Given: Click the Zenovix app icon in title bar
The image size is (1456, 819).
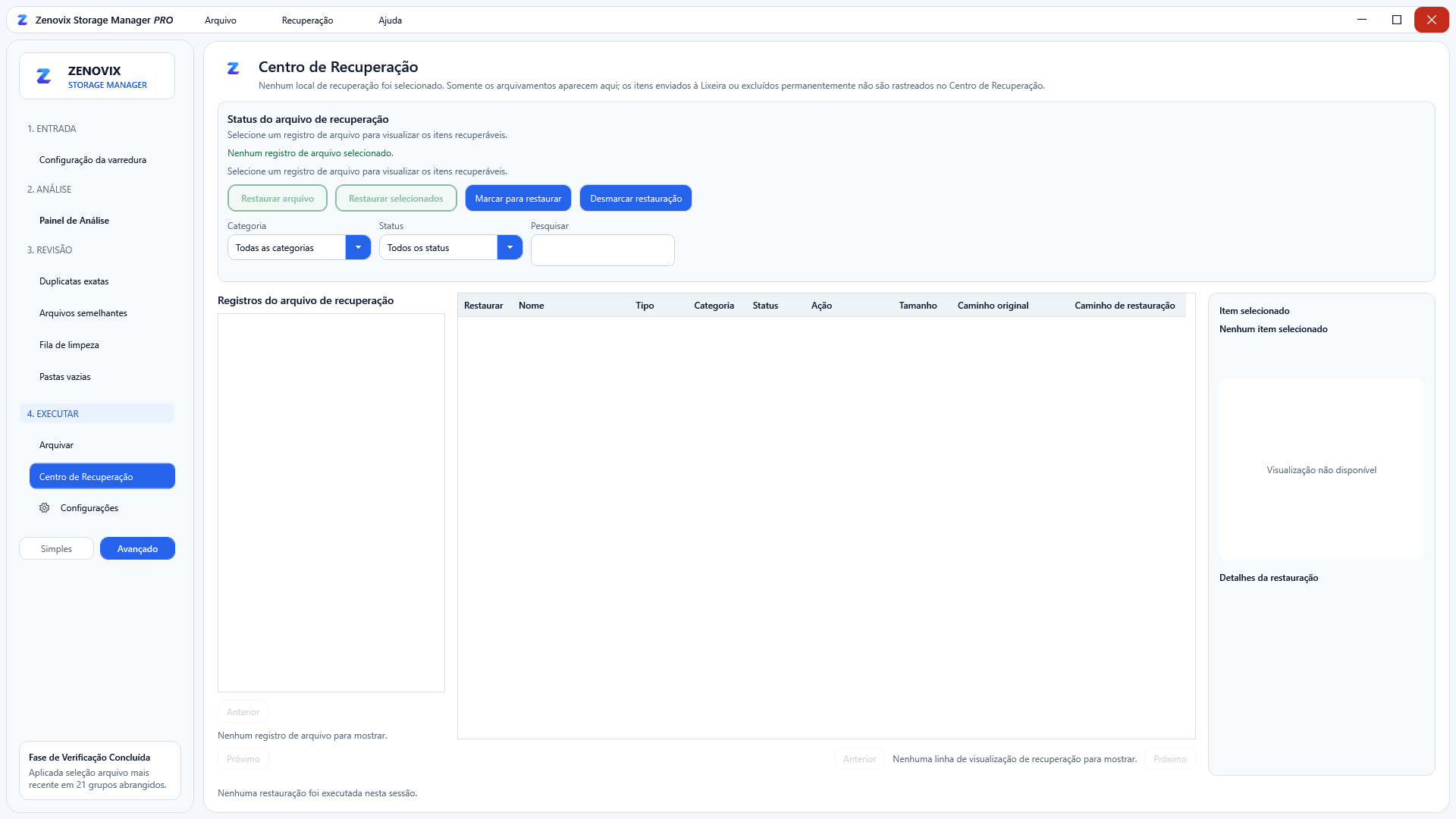Looking at the screenshot, I should pyautogui.click(x=23, y=20).
